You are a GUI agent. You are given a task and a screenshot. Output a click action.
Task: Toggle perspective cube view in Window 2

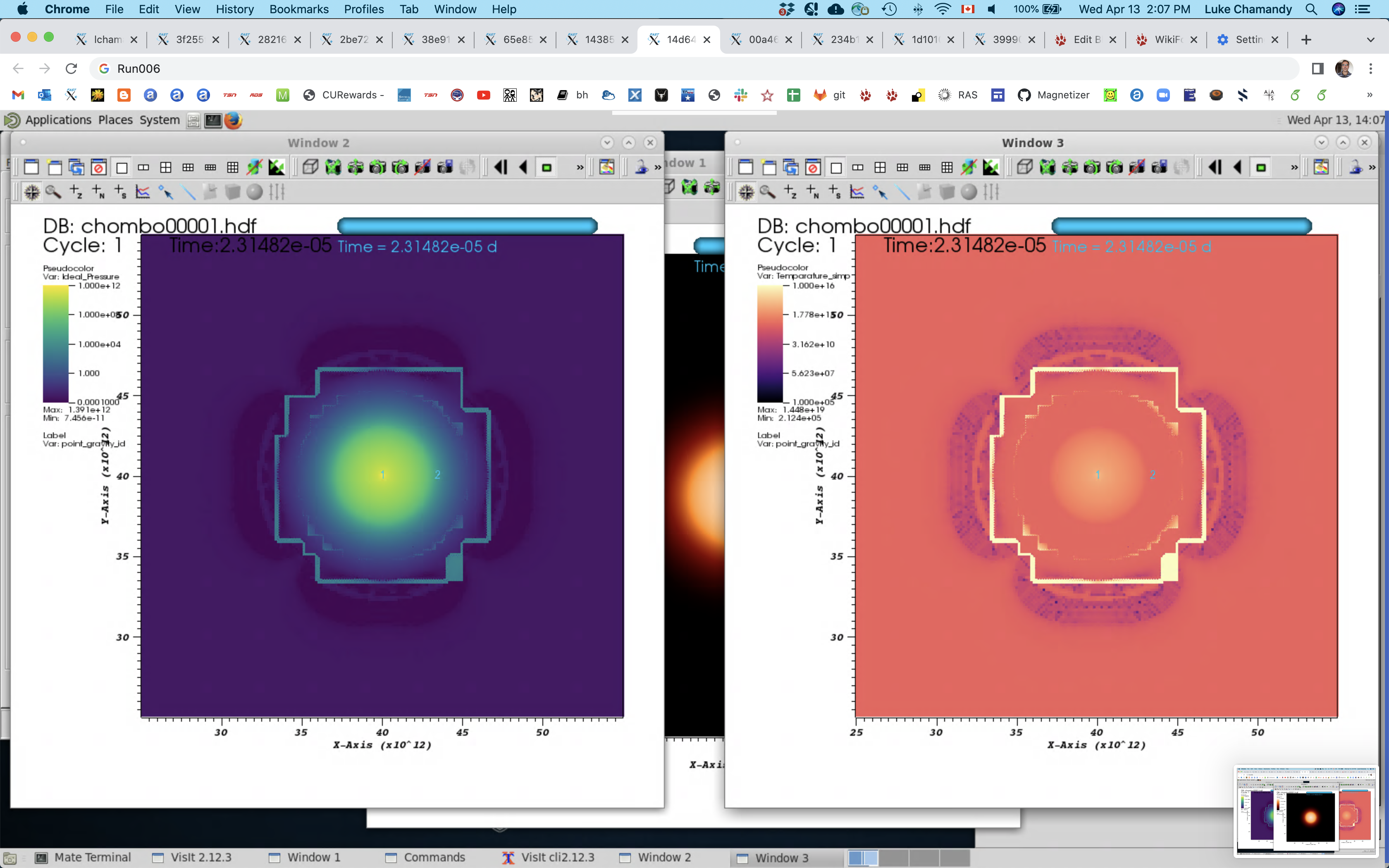(x=310, y=167)
